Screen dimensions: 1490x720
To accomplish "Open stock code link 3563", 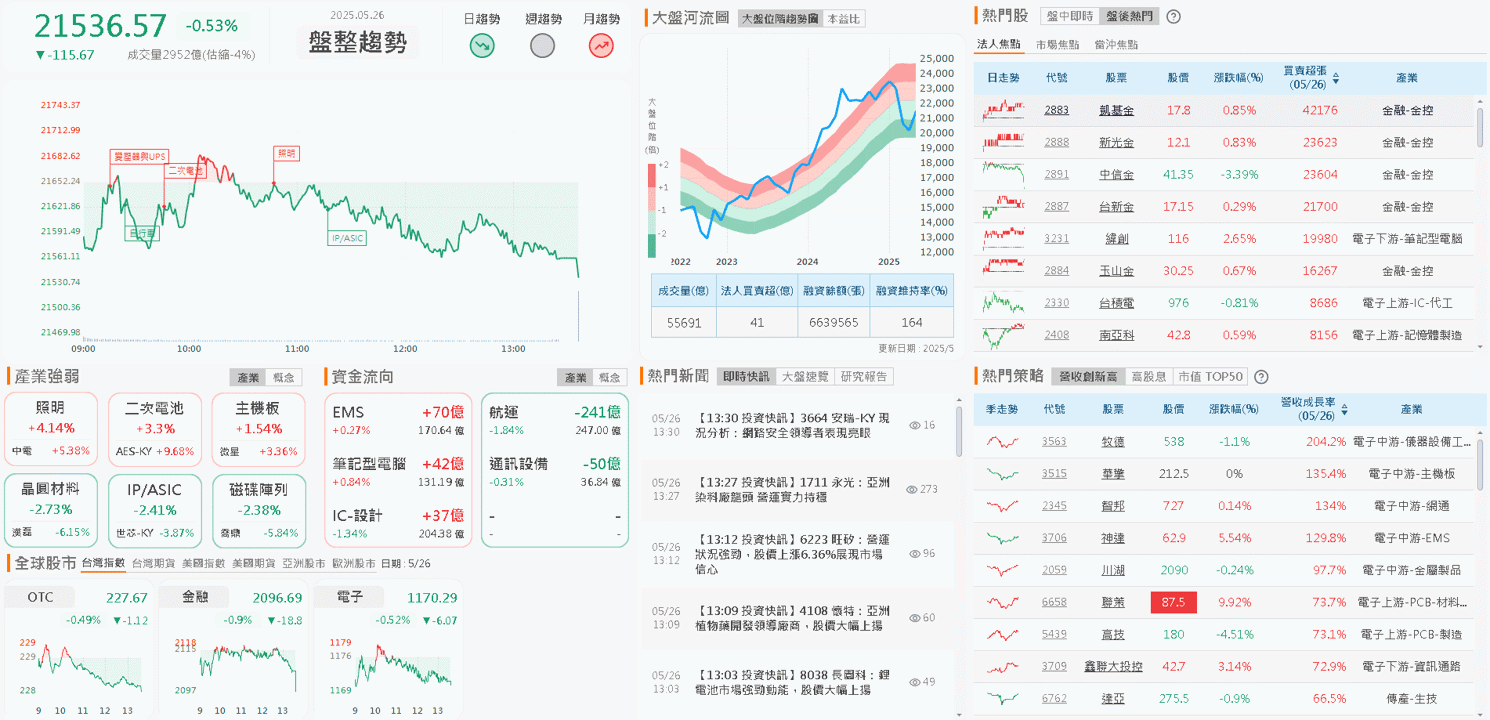I will [1054, 441].
